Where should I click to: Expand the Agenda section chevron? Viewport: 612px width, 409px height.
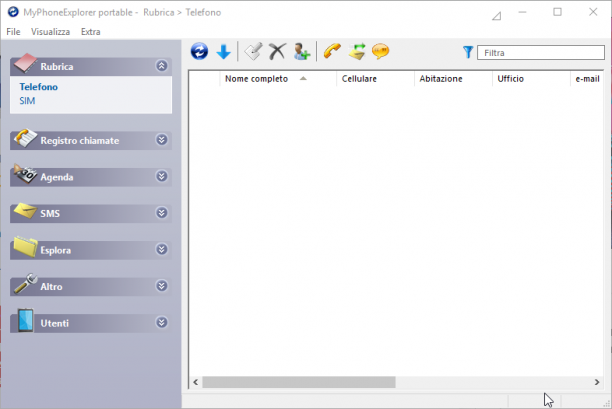[x=162, y=176]
